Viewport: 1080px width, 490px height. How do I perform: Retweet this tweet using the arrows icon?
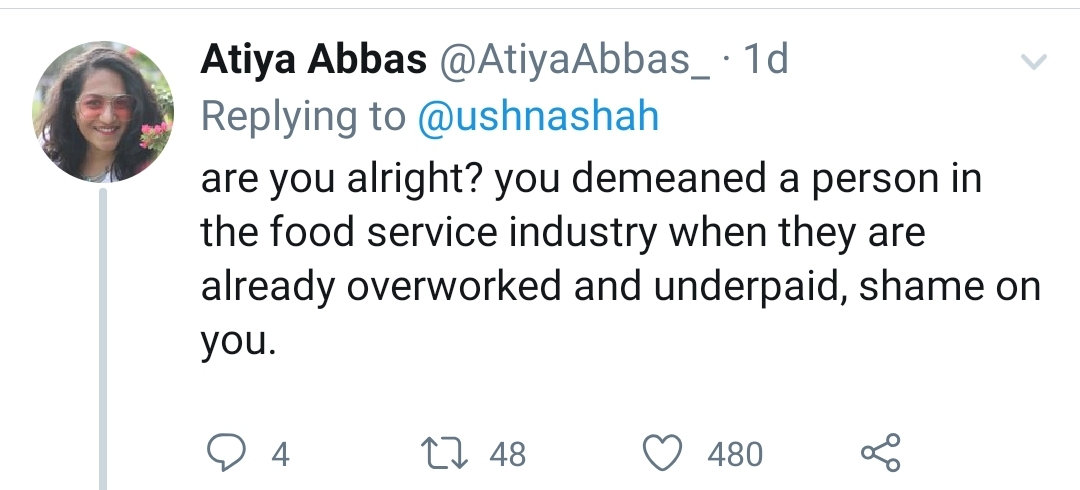click(x=444, y=454)
